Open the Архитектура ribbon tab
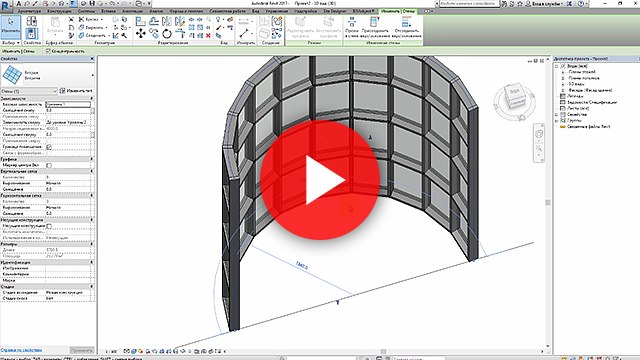640x360 pixels. click(x=29, y=11)
